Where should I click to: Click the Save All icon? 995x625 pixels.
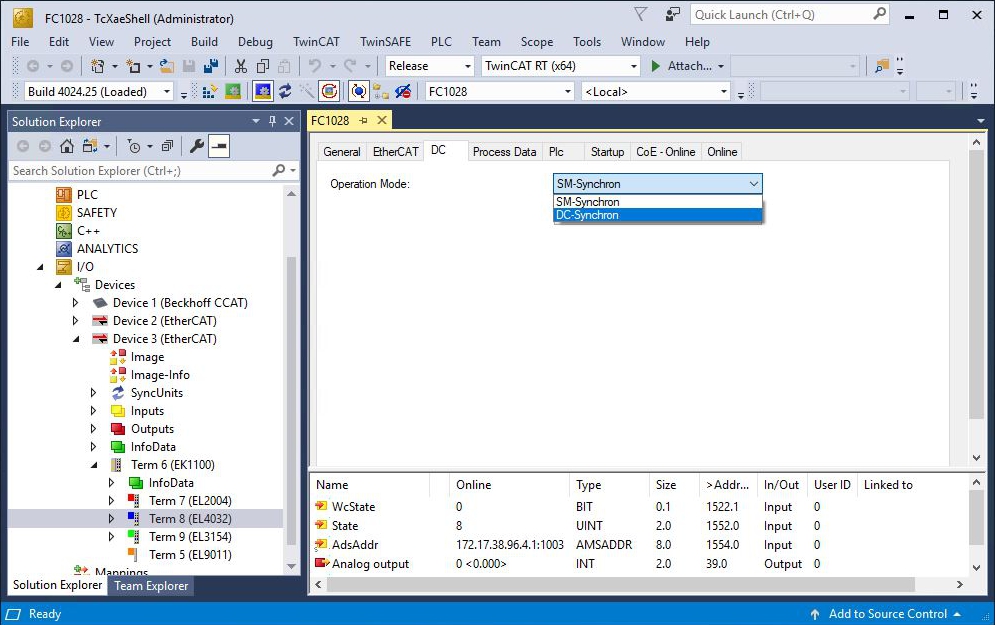point(211,66)
